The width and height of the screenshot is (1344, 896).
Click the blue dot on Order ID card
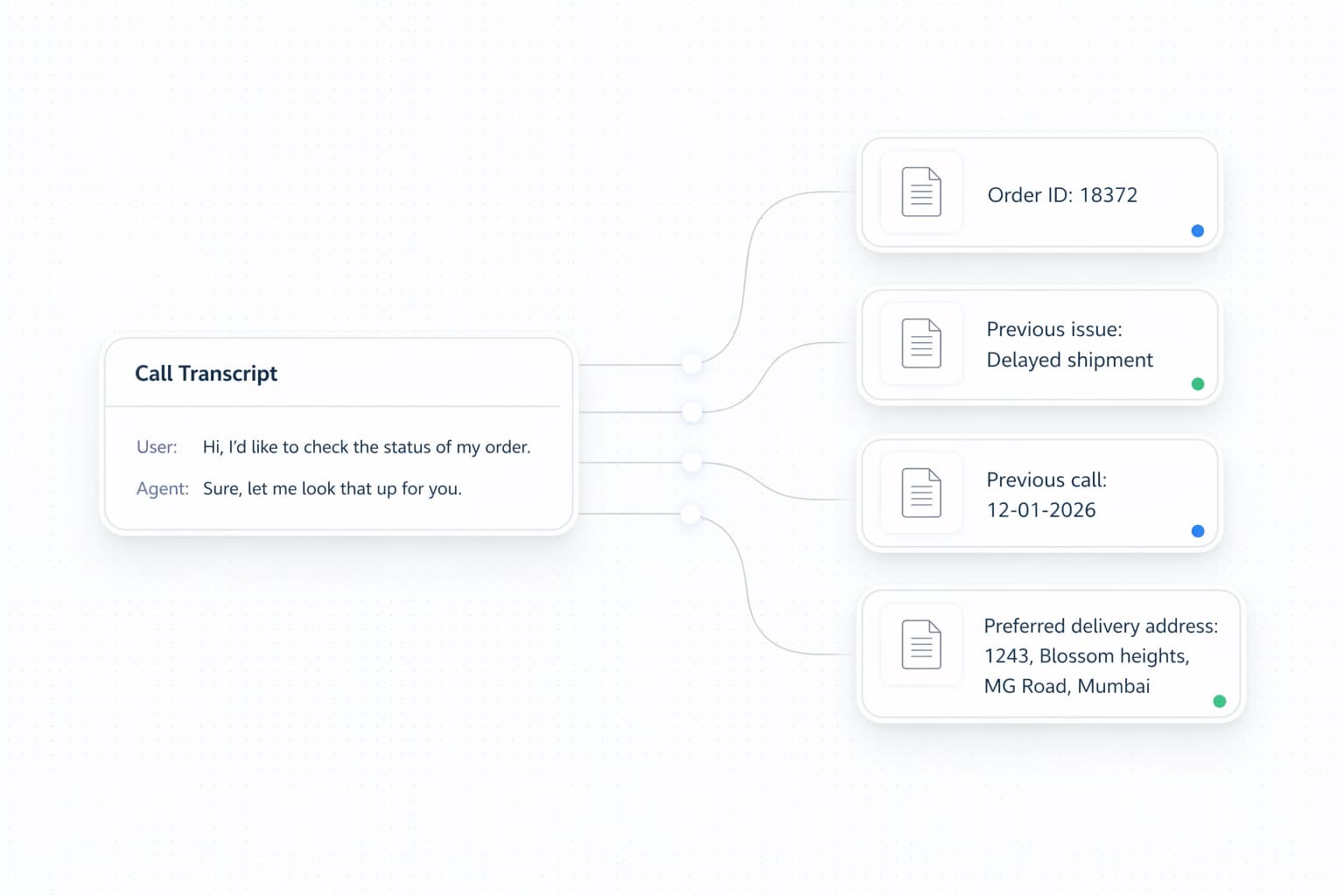coord(1198,231)
